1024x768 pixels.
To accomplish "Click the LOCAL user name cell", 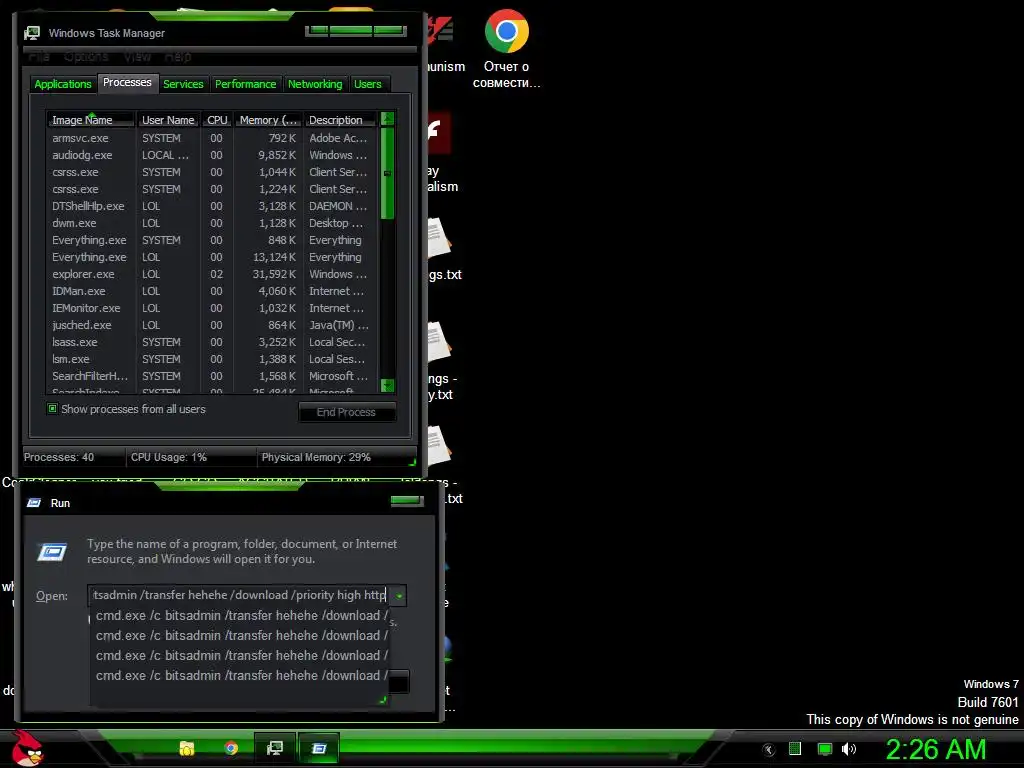I will tap(165, 155).
